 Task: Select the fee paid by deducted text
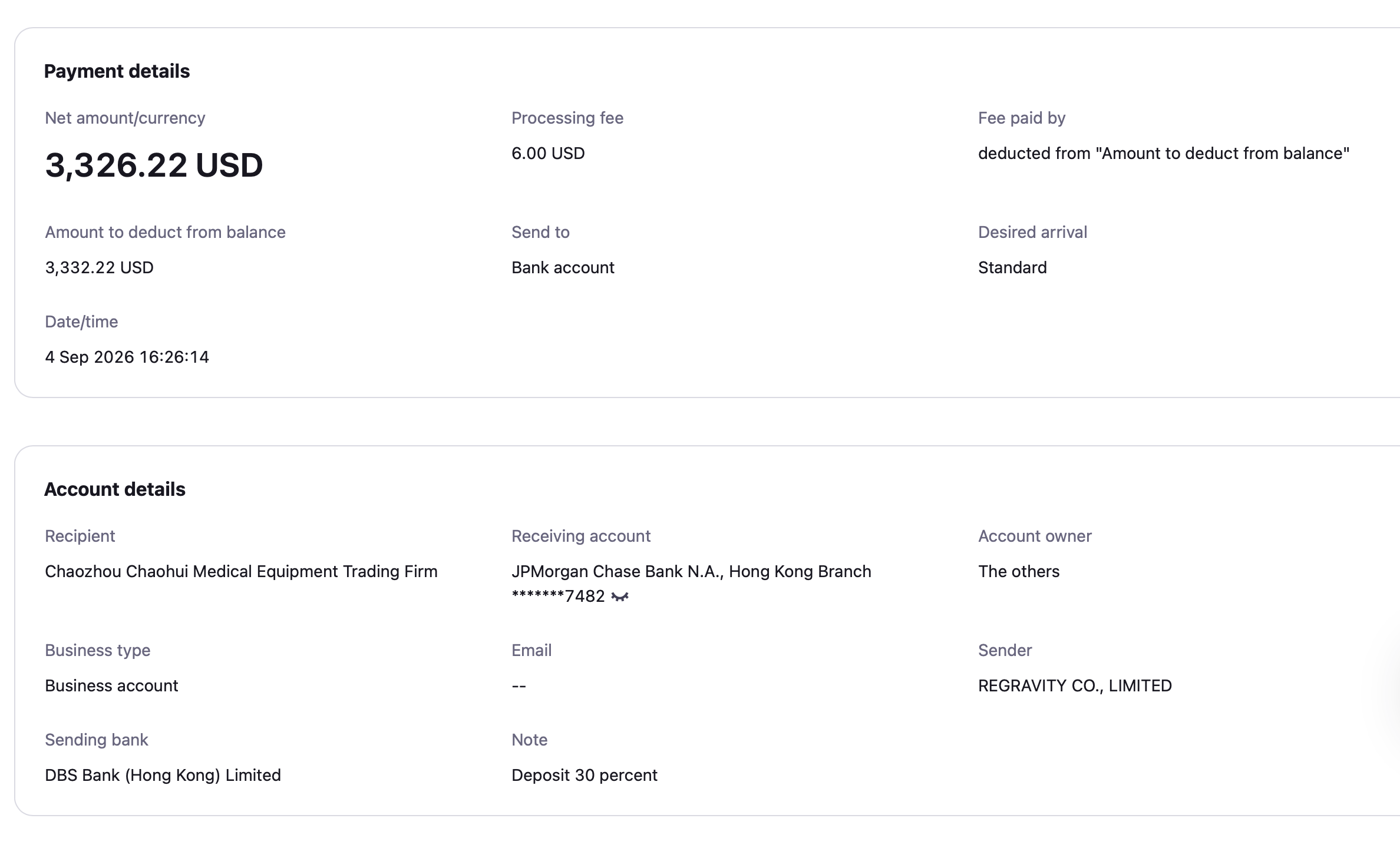pyautogui.click(x=1164, y=153)
